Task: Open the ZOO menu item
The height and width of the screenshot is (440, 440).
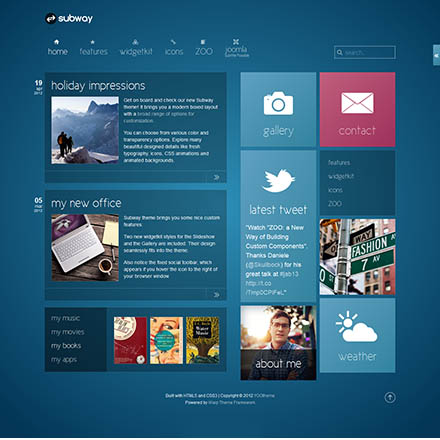Action: click(x=204, y=52)
